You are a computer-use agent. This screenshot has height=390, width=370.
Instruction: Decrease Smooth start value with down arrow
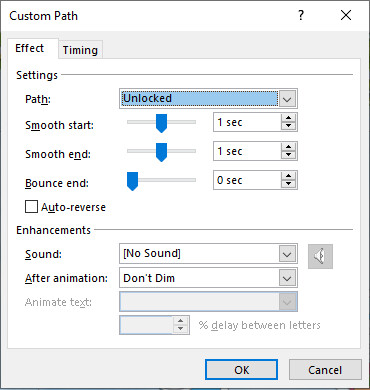click(288, 126)
